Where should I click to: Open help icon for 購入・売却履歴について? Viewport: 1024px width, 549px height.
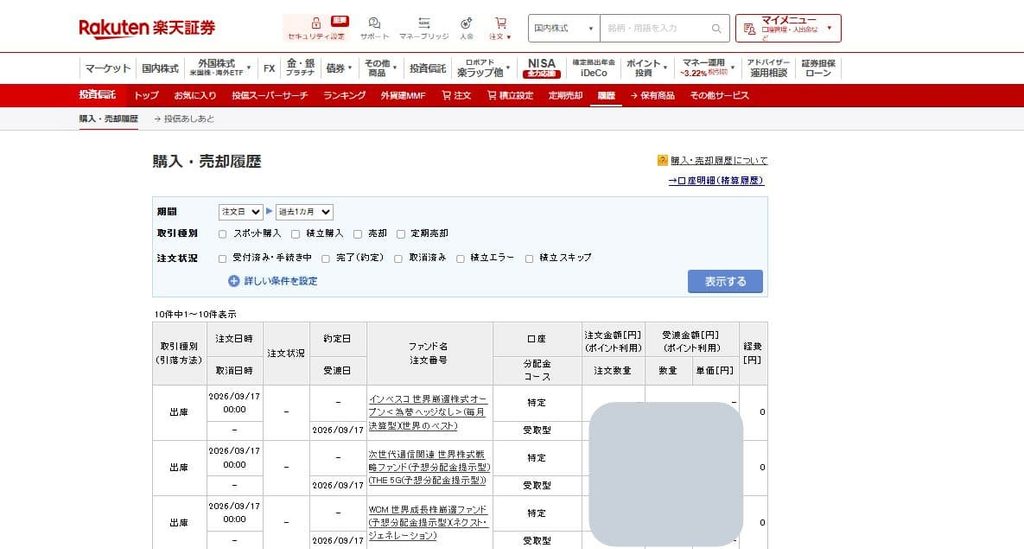[662, 160]
